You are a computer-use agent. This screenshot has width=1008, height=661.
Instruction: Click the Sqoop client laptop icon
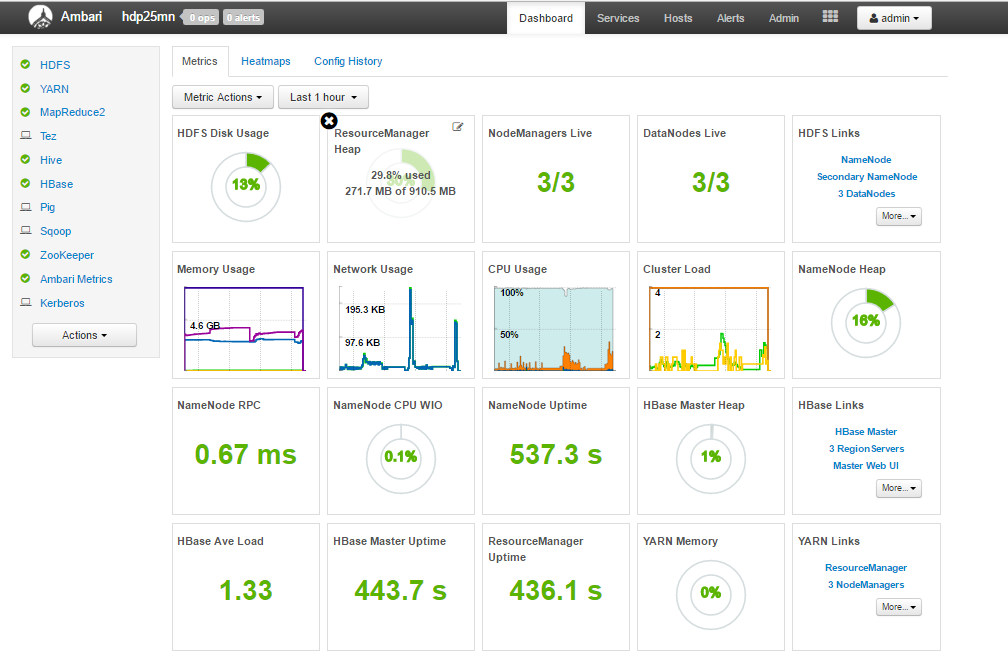26,230
